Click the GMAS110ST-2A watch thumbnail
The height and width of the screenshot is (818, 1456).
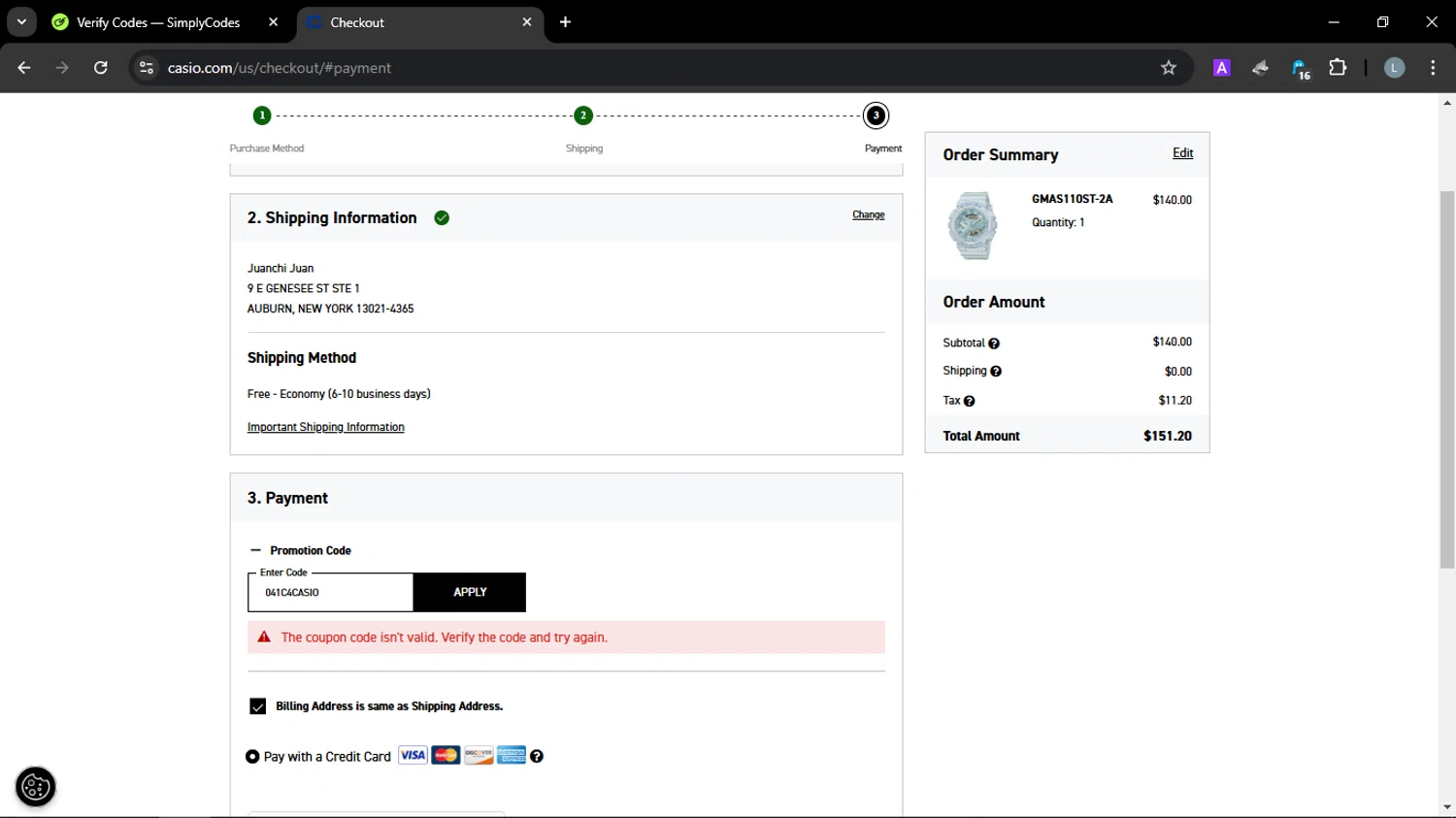coord(973,225)
